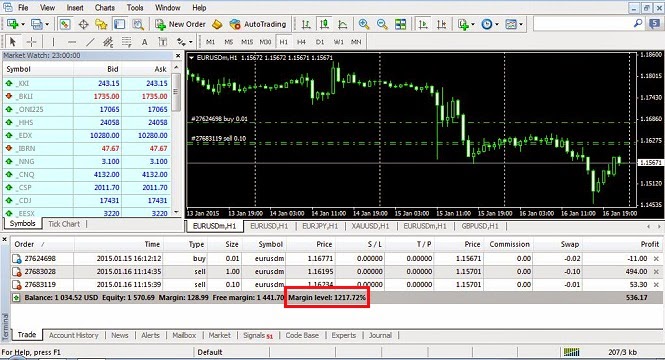This screenshot has height=360, width=665.
Task: Click the Templates icon
Action: [511, 25]
